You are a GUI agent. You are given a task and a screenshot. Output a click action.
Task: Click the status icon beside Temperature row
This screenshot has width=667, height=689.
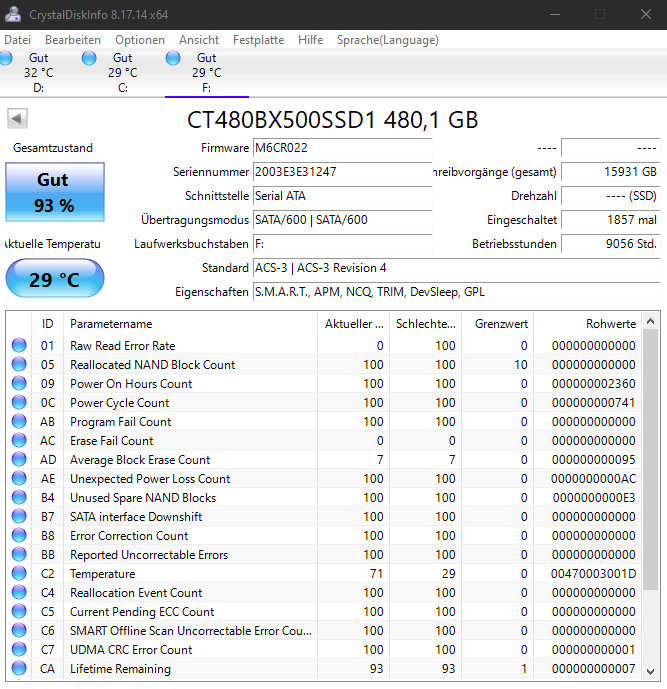coord(19,573)
